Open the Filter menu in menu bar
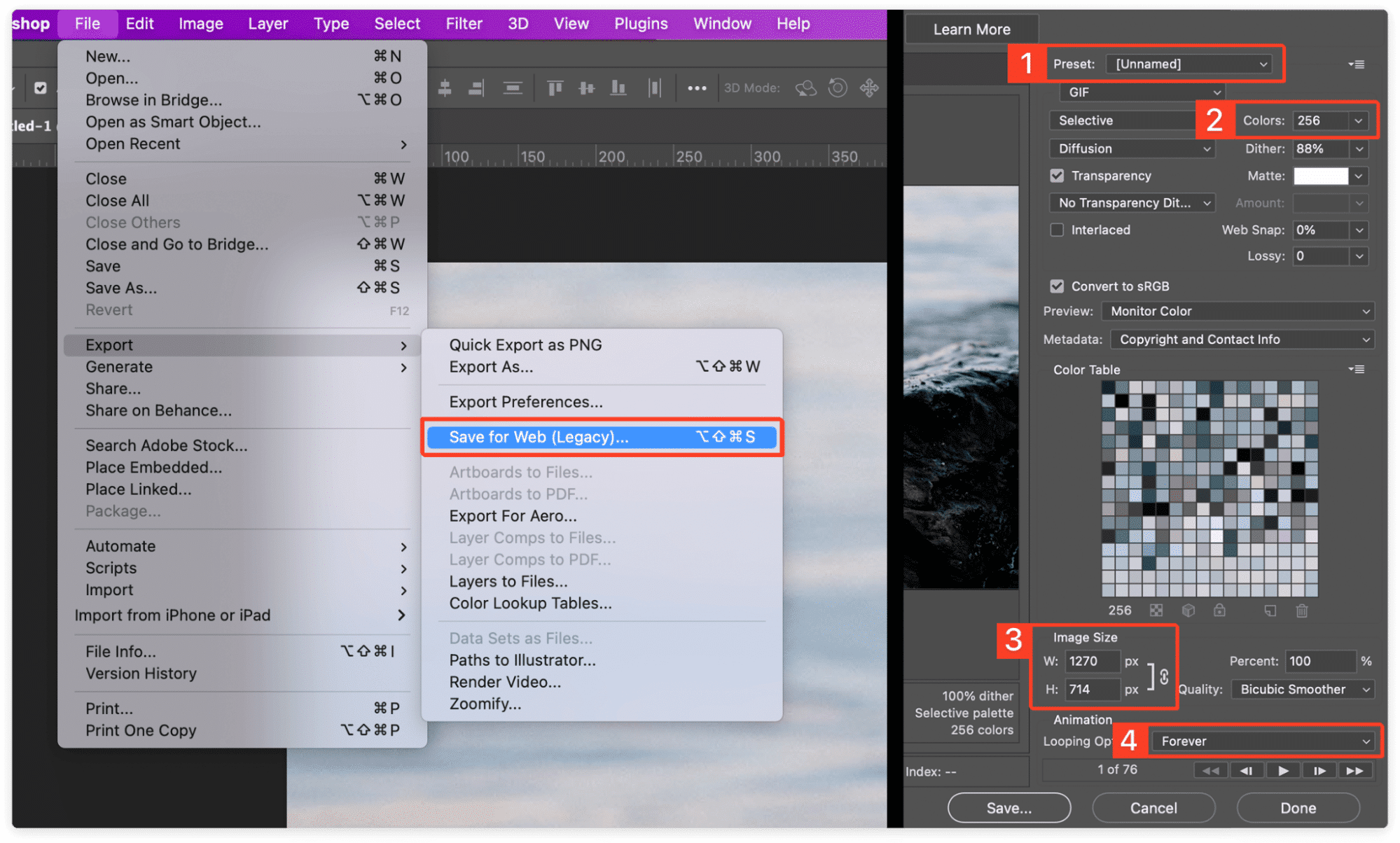This screenshot has width=1400, height=843. click(464, 24)
